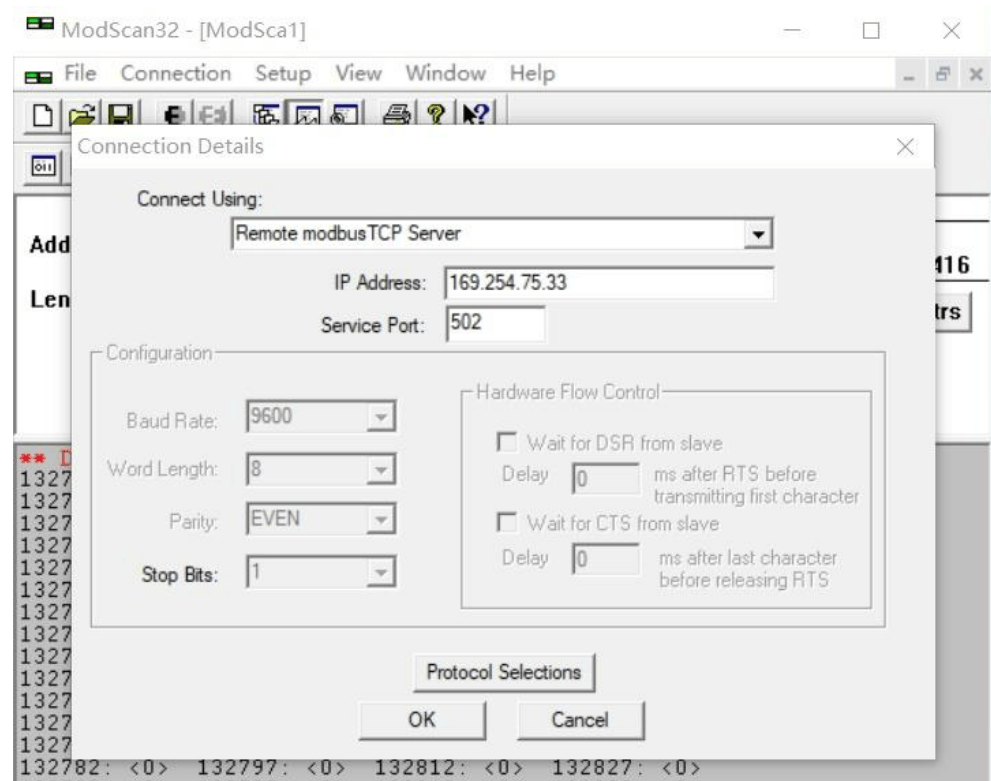This screenshot has height=781, width=991.
Task: Close the Connection Details dialog with X
Action: 905,147
